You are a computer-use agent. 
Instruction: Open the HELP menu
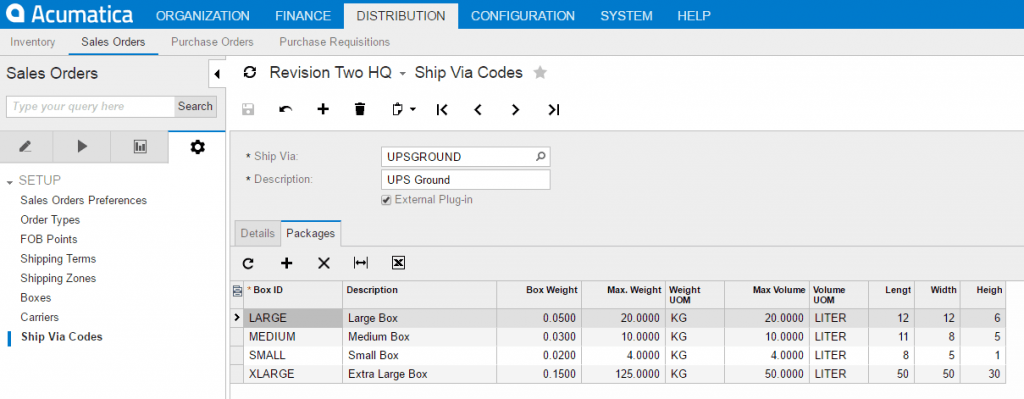coord(694,16)
